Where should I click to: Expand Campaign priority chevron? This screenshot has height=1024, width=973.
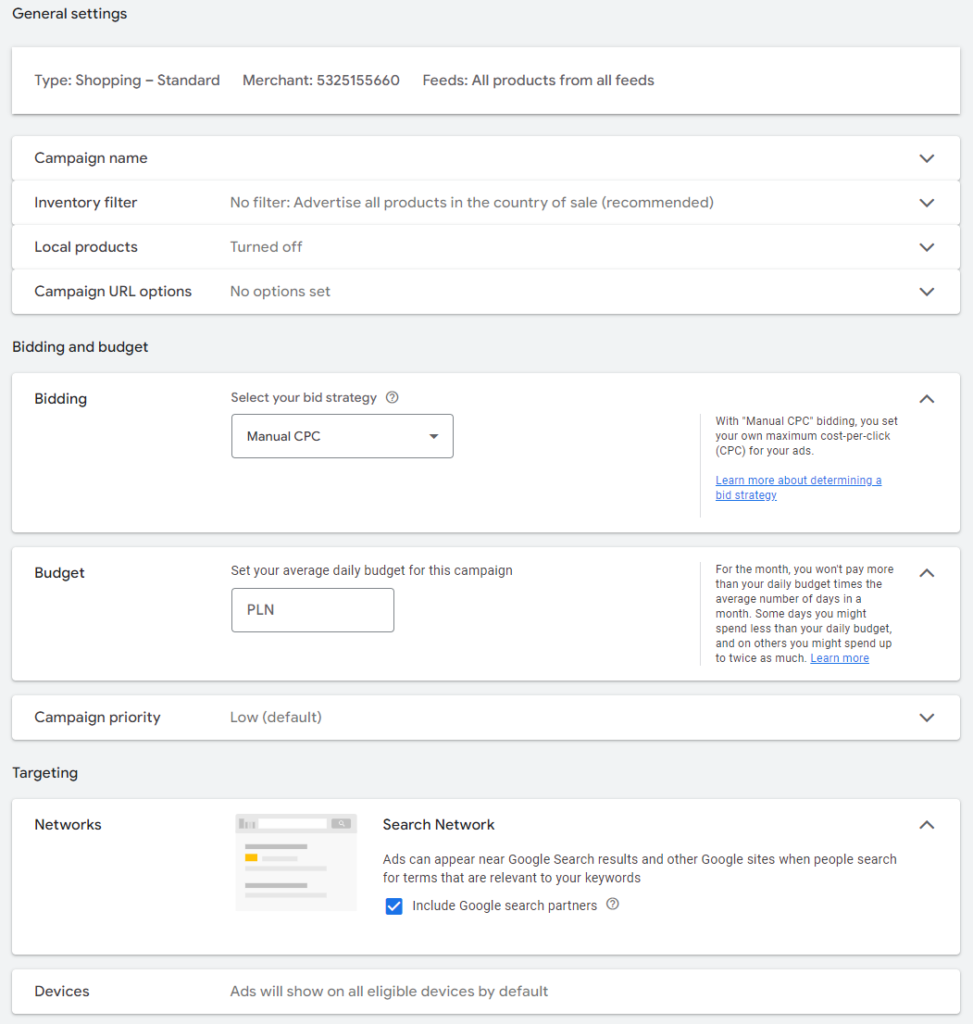[927, 717]
